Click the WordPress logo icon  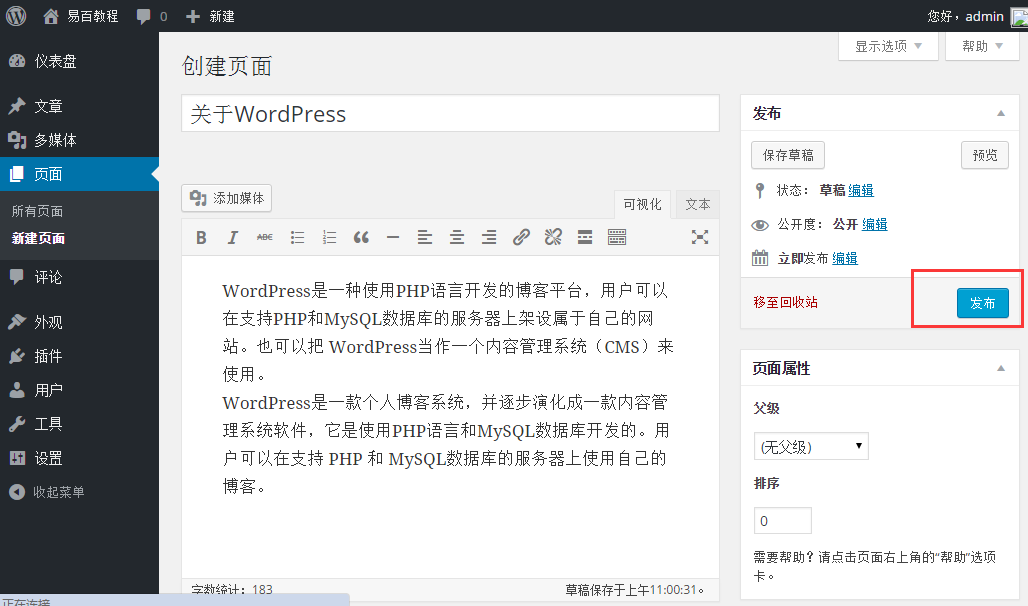tap(16, 16)
